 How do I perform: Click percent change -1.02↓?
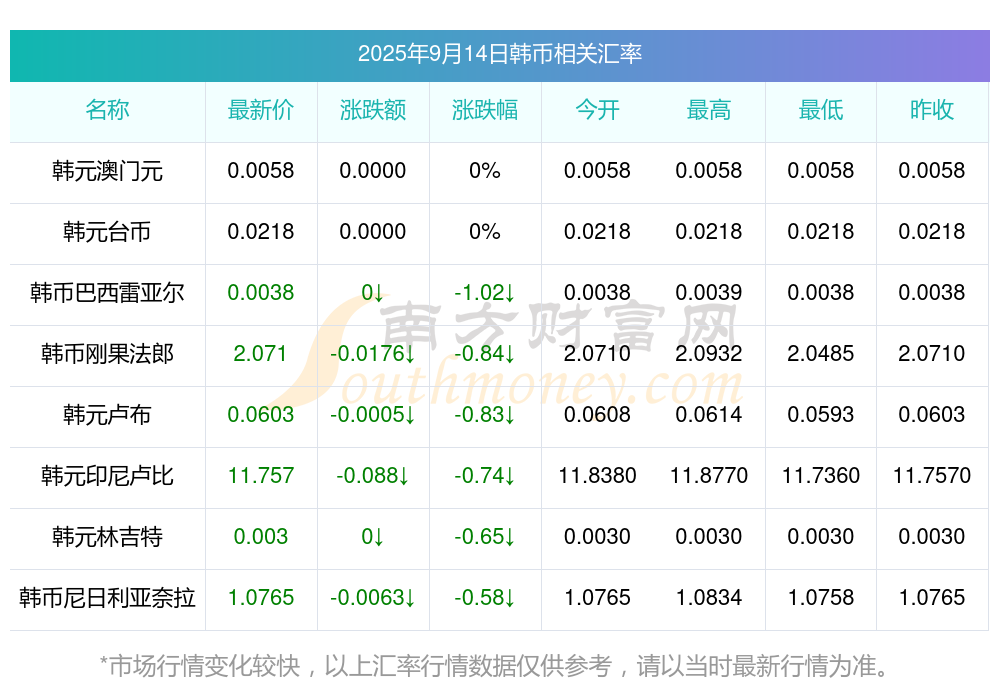click(x=485, y=293)
